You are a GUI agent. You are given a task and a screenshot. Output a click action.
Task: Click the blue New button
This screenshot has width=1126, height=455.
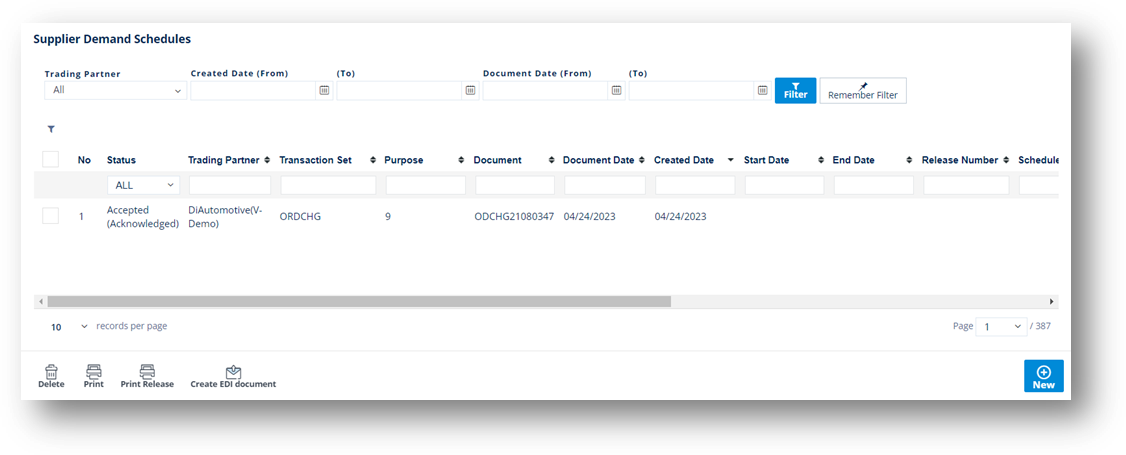click(1043, 376)
